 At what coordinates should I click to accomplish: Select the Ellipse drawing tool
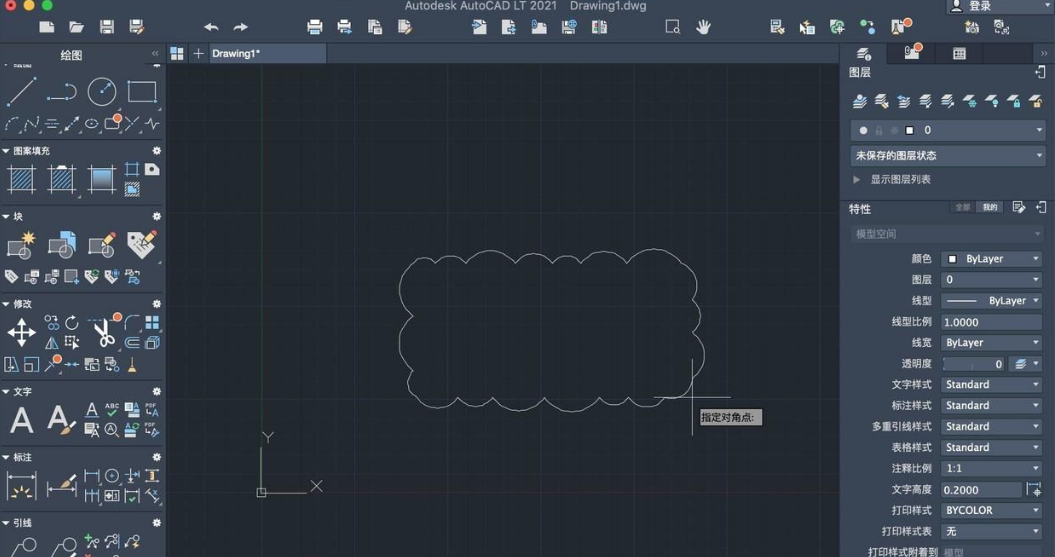[92, 124]
